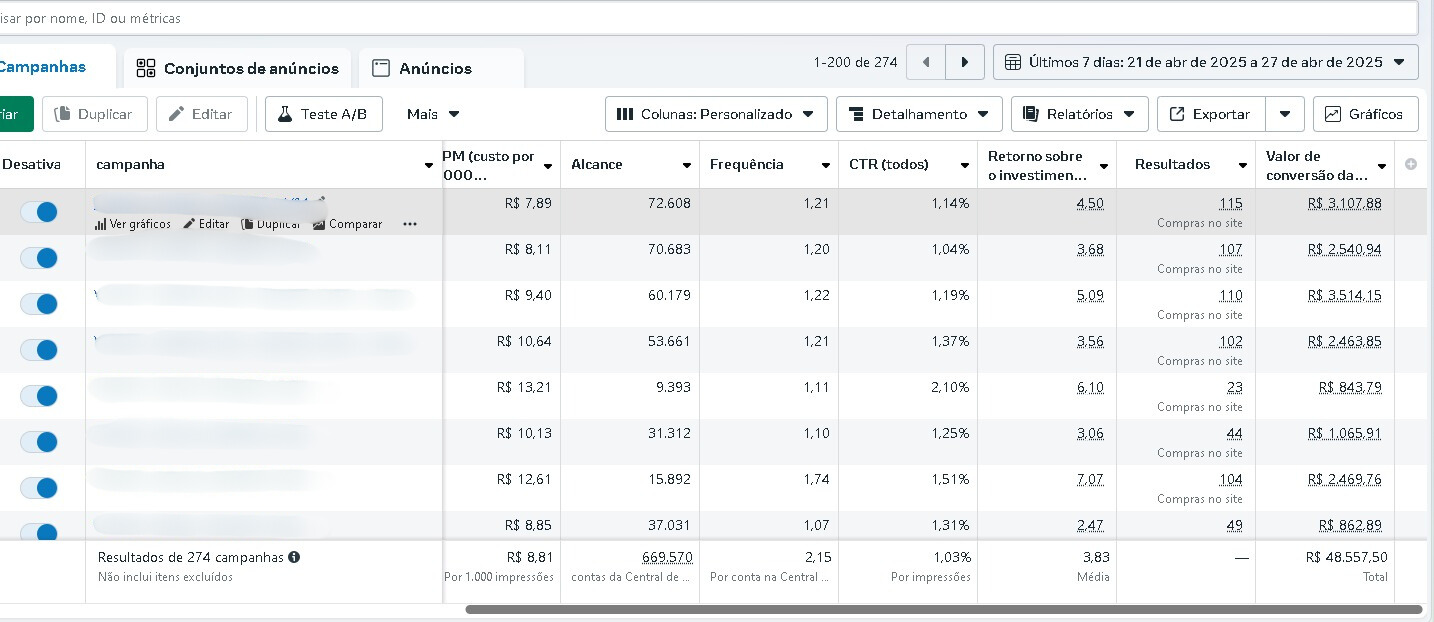Click the calendar icon in date picker
The width and height of the screenshot is (1434, 622).
1013,62
